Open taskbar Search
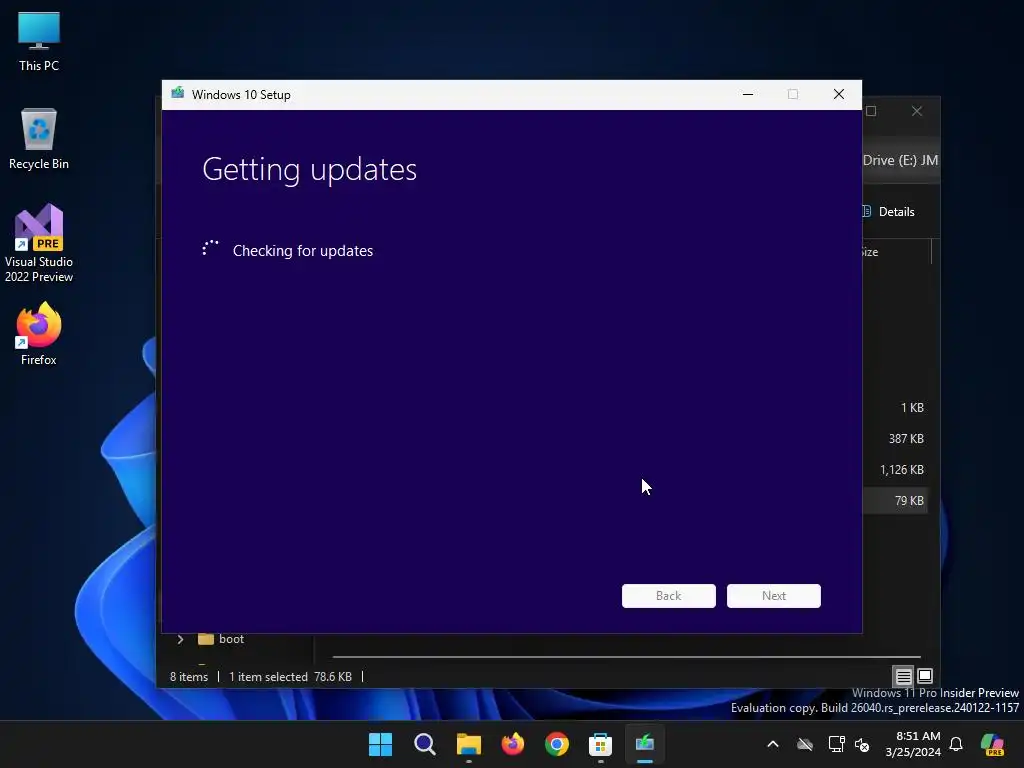1024x768 pixels. click(424, 744)
